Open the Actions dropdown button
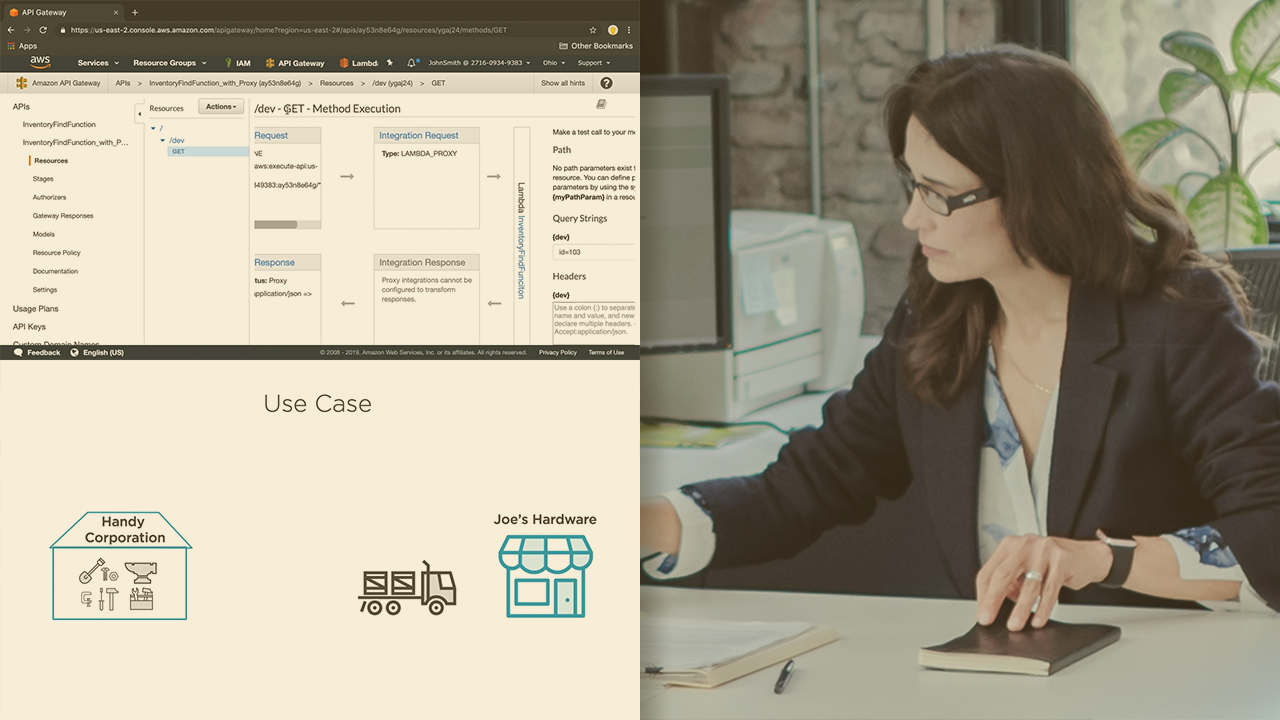The width and height of the screenshot is (1280, 720). coord(221,107)
